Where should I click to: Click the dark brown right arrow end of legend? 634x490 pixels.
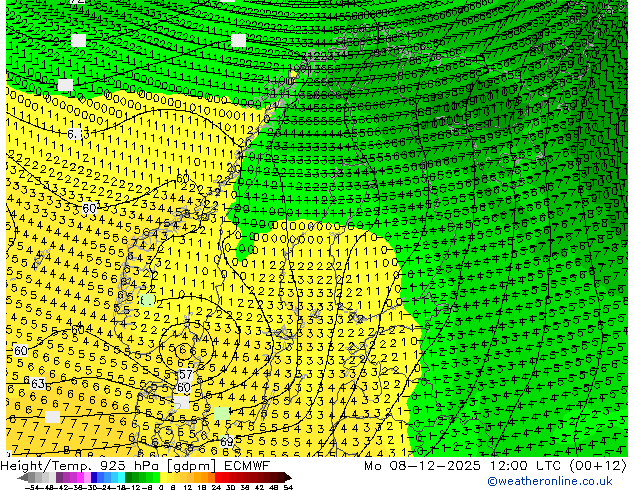point(287,477)
